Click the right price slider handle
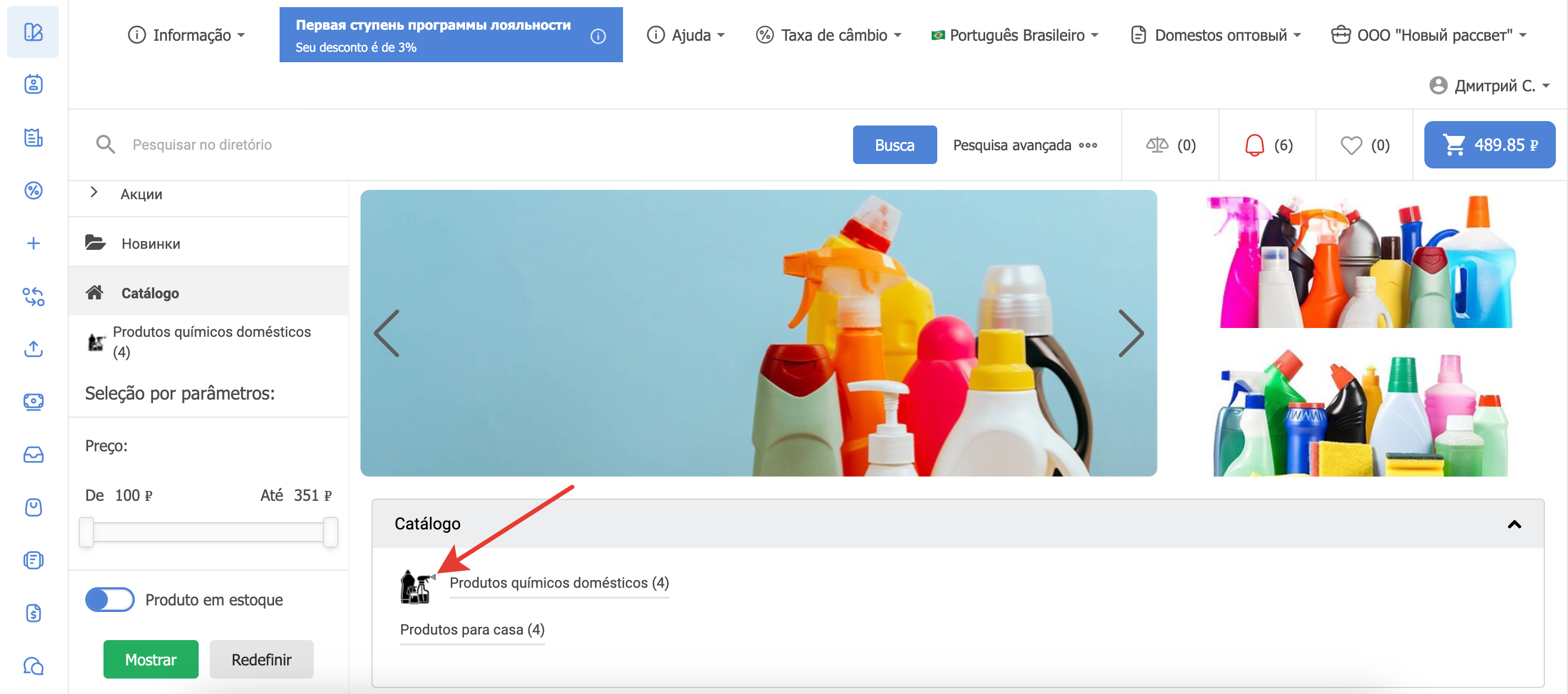Screen dimensions: 1568x694 331,532
